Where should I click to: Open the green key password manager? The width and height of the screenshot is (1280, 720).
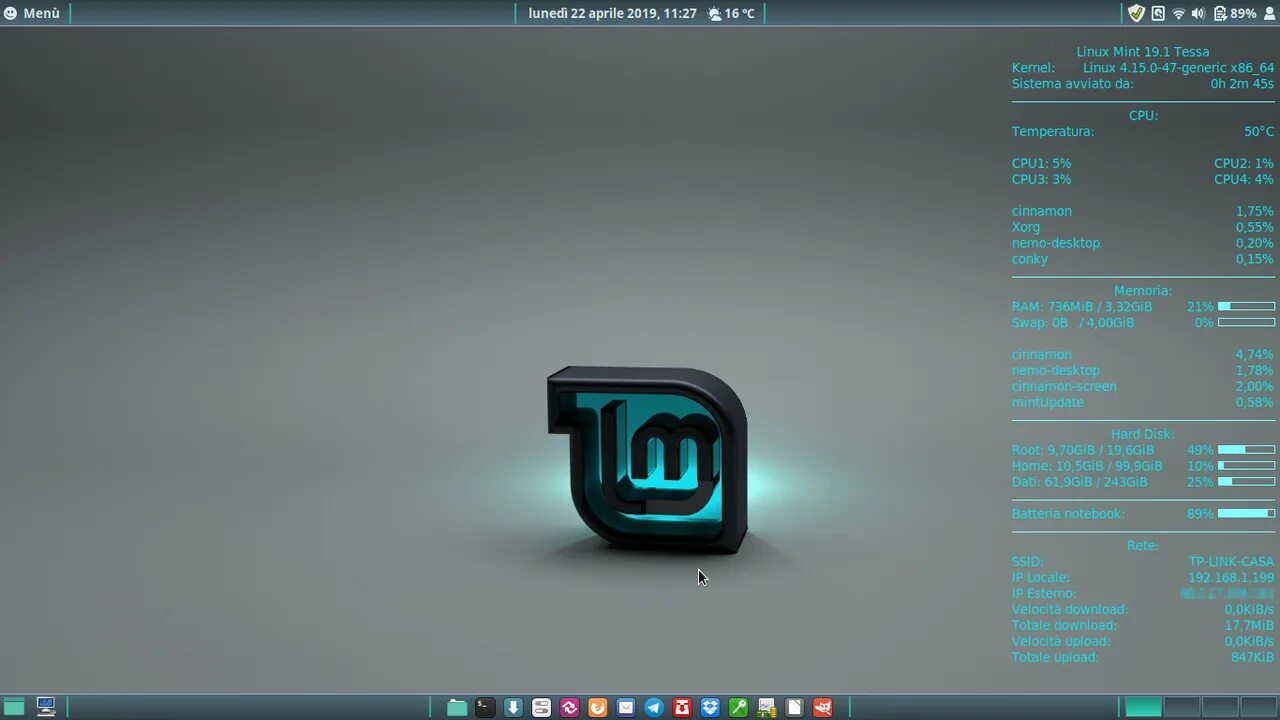[738, 707]
